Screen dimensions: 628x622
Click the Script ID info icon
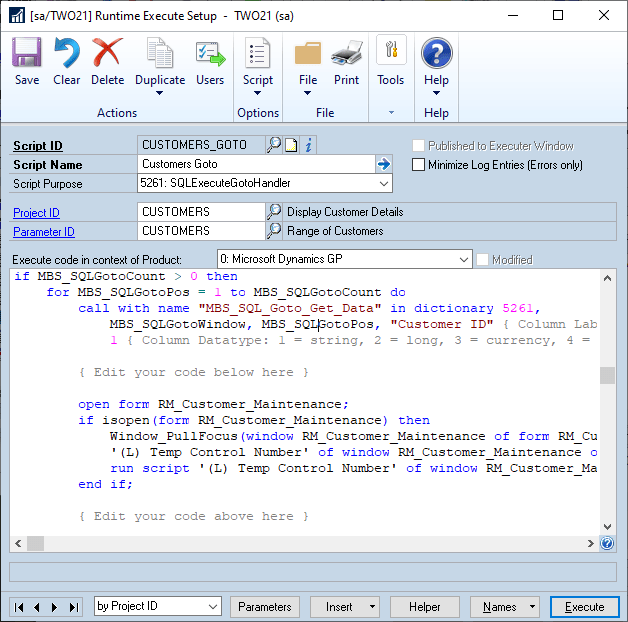308,145
